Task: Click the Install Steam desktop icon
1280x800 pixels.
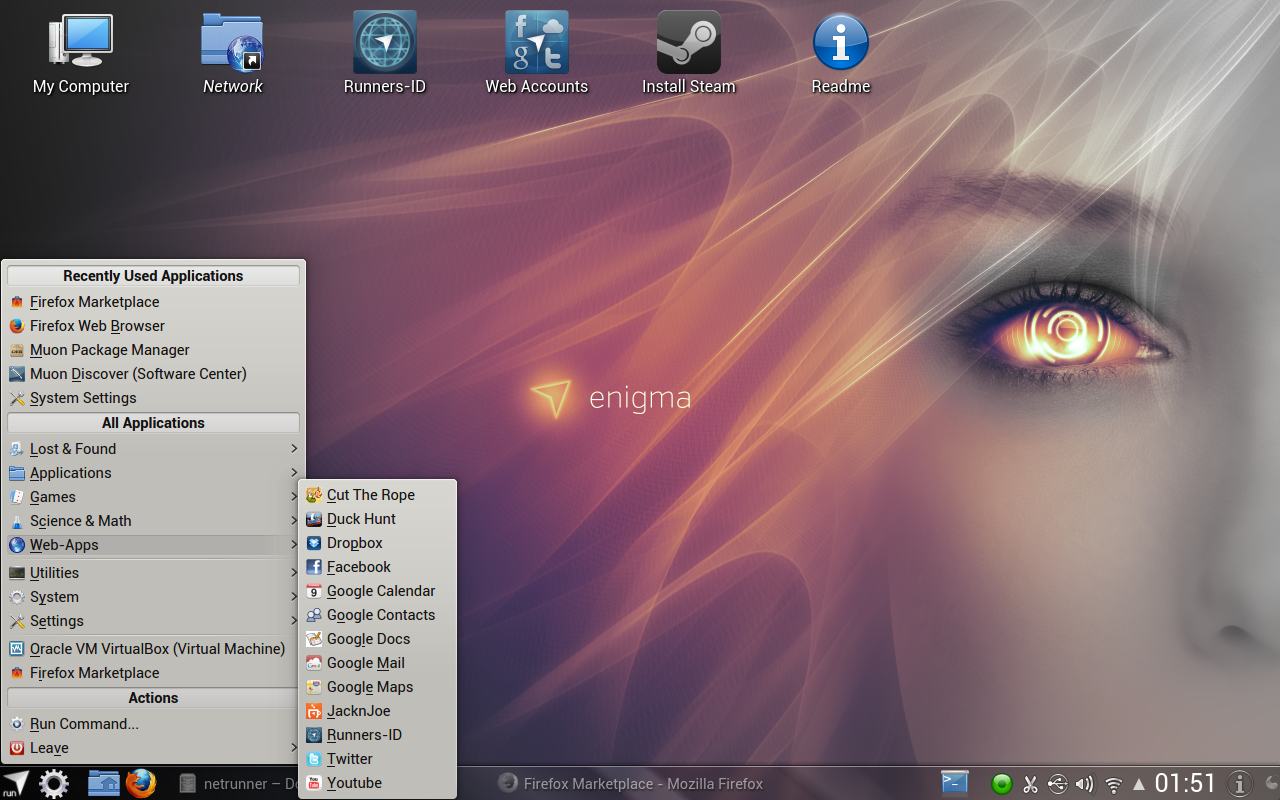Action: (x=689, y=54)
